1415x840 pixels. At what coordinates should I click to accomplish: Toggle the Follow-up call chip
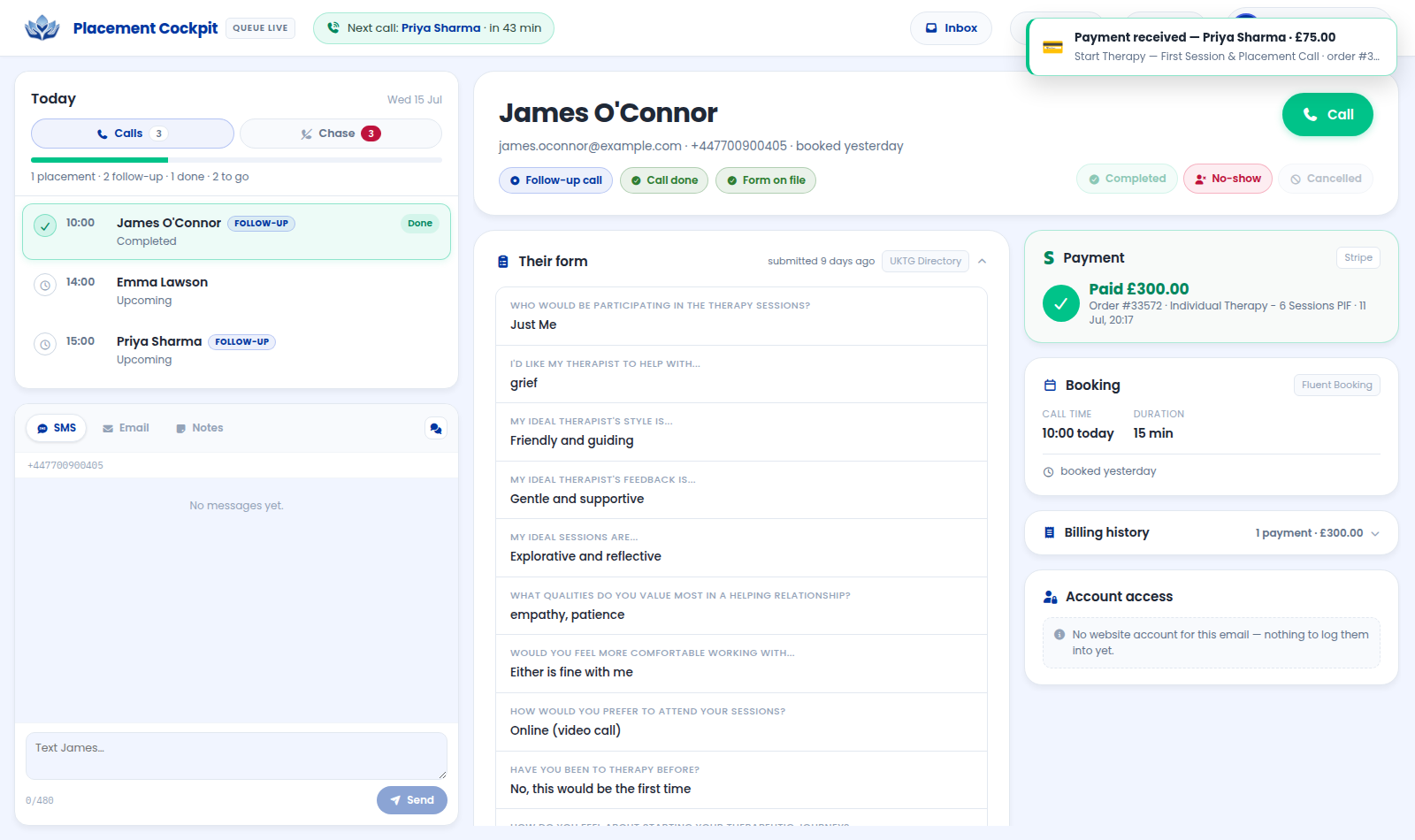point(555,180)
